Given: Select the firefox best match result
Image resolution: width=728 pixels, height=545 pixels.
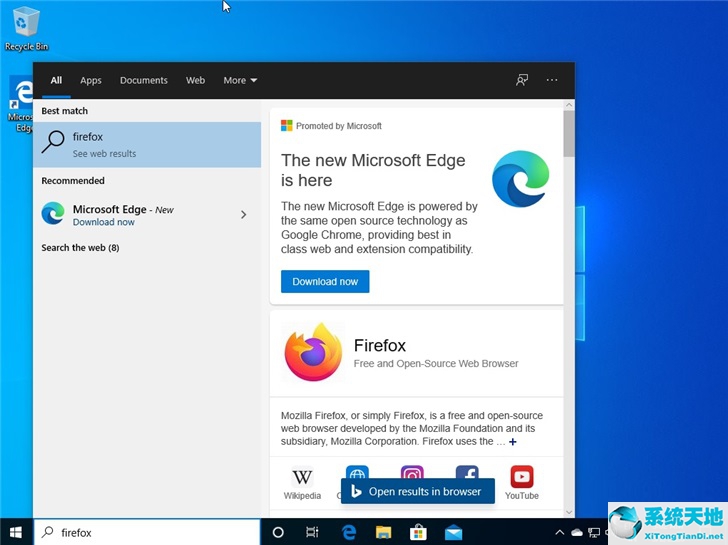Looking at the screenshot, I should pyautogui.click(x=147, y=144).
